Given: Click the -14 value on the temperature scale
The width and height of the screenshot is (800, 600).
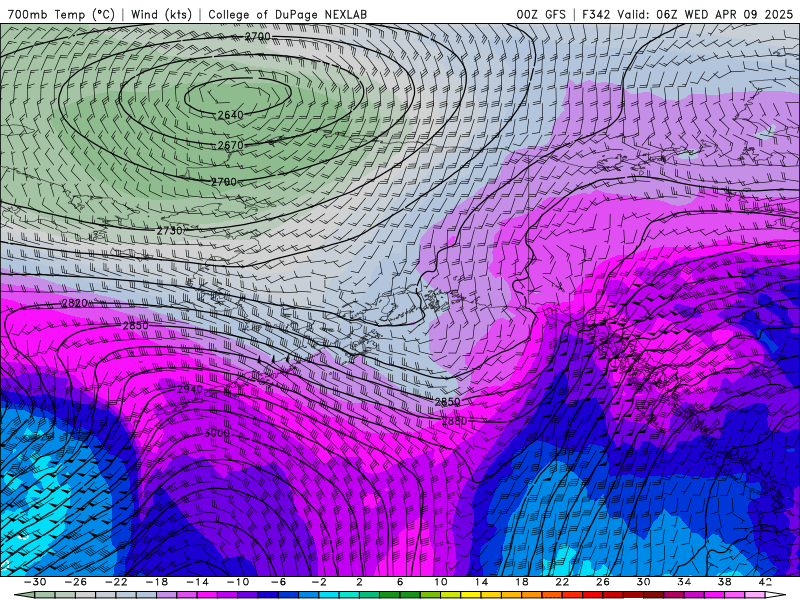Looking at the screenshot, I should pos(197,582).
